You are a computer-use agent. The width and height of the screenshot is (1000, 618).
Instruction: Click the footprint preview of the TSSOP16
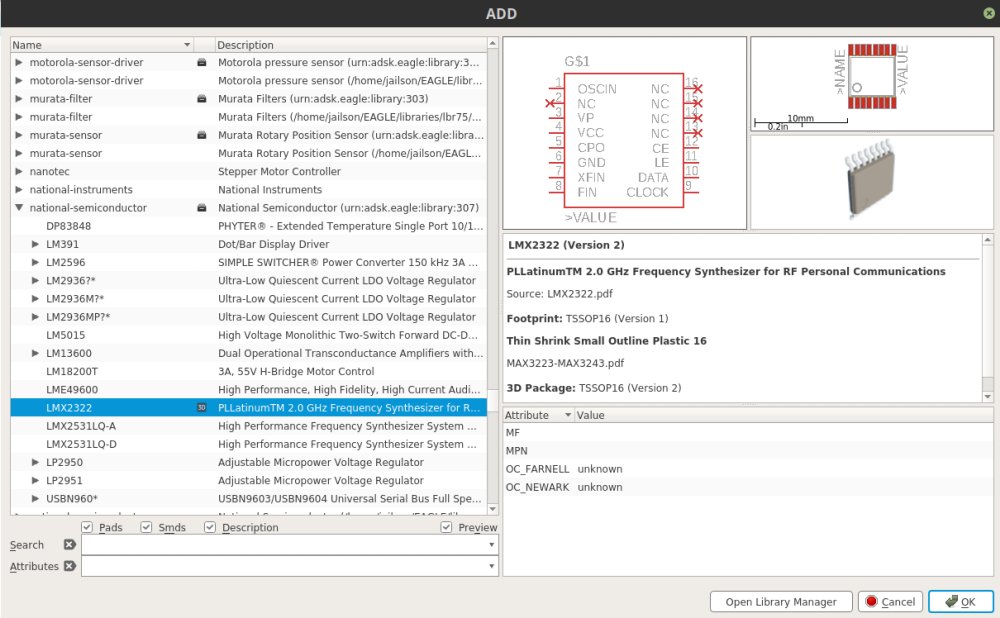coord(872,84)
